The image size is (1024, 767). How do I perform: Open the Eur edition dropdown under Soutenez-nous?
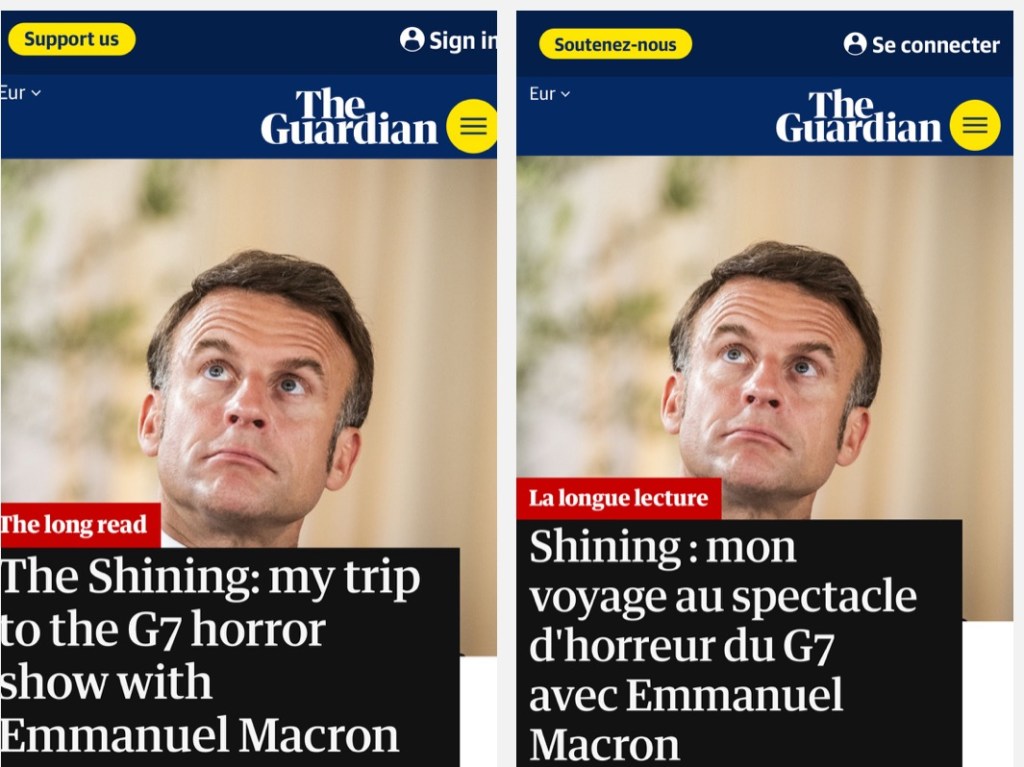[549, 94]
